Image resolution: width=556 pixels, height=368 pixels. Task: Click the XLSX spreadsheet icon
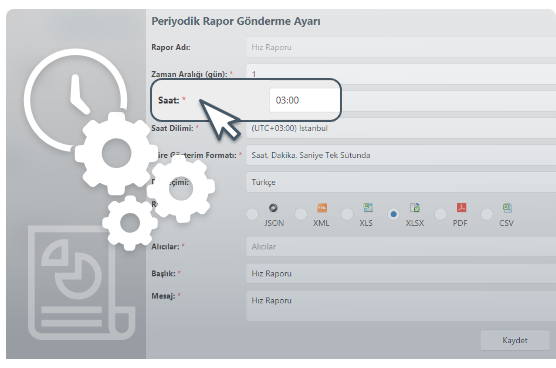pos(415,207)
